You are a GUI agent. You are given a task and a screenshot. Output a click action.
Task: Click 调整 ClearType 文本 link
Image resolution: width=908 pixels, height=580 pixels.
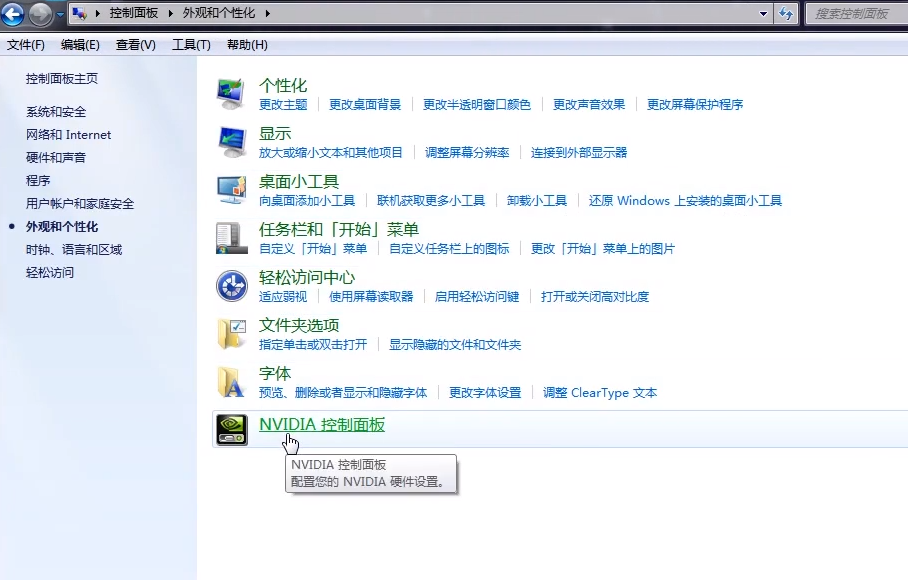click(x=600, y=392)
